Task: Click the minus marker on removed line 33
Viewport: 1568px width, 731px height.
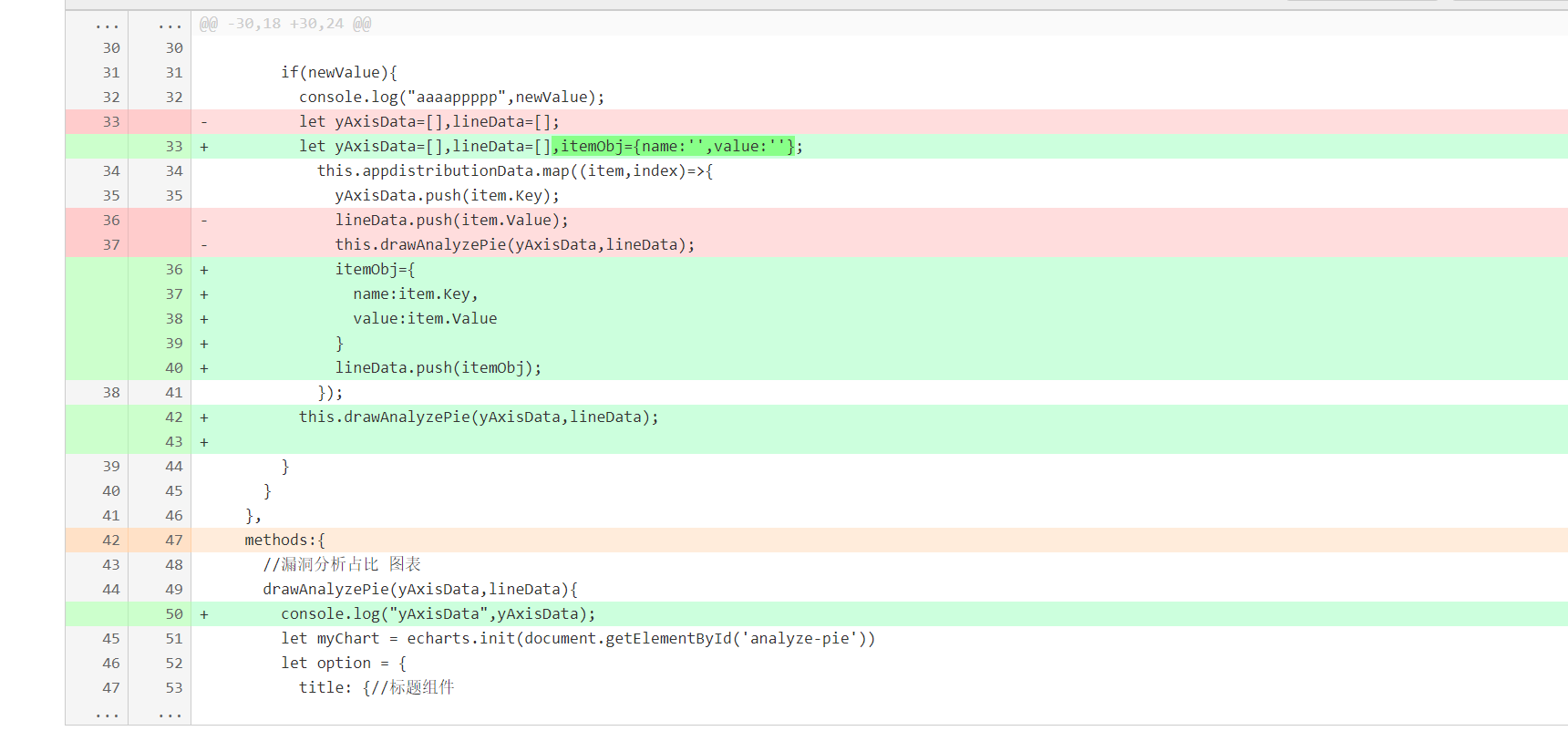Action: pyautogui.click(x=204, y=121)
